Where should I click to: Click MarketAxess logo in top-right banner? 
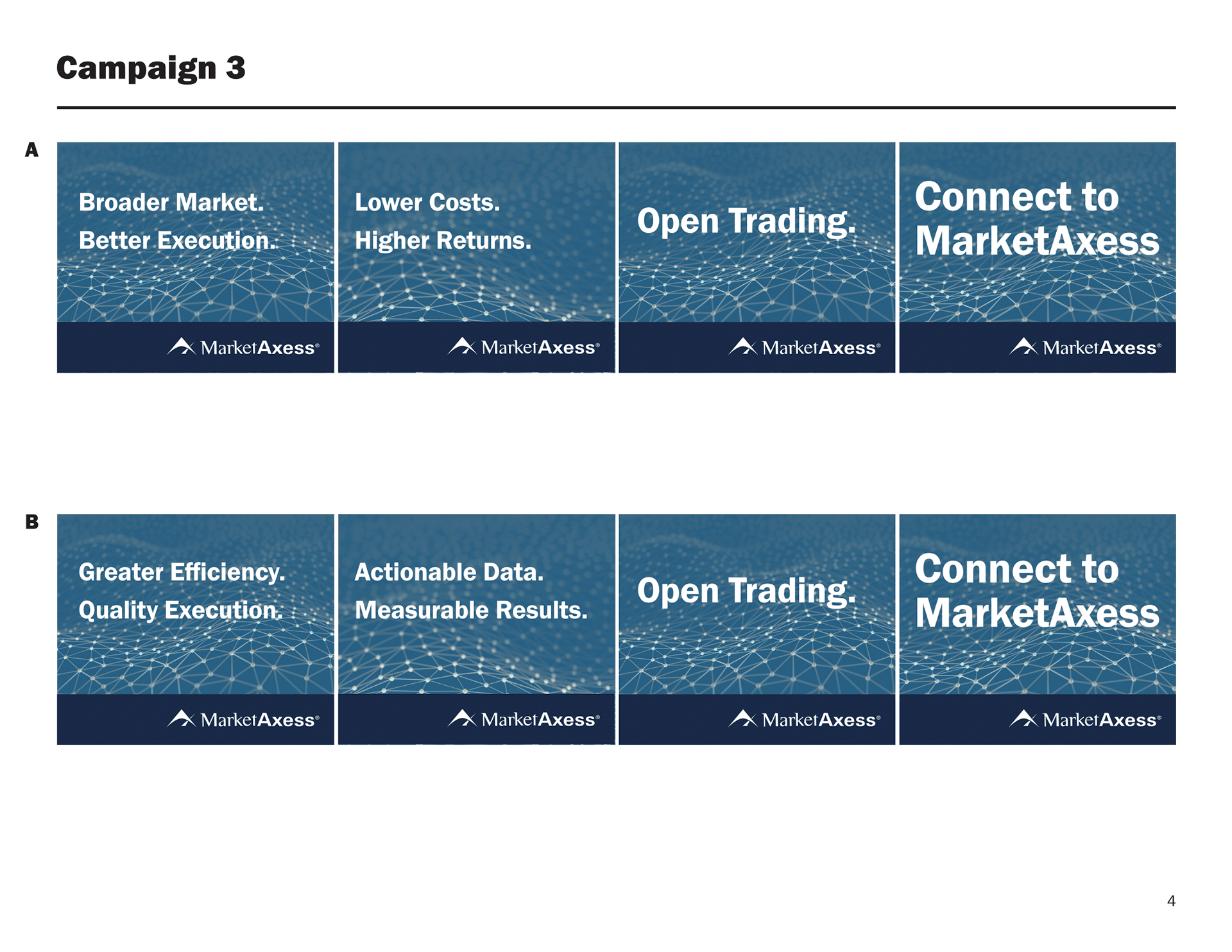pos(1085,348)
